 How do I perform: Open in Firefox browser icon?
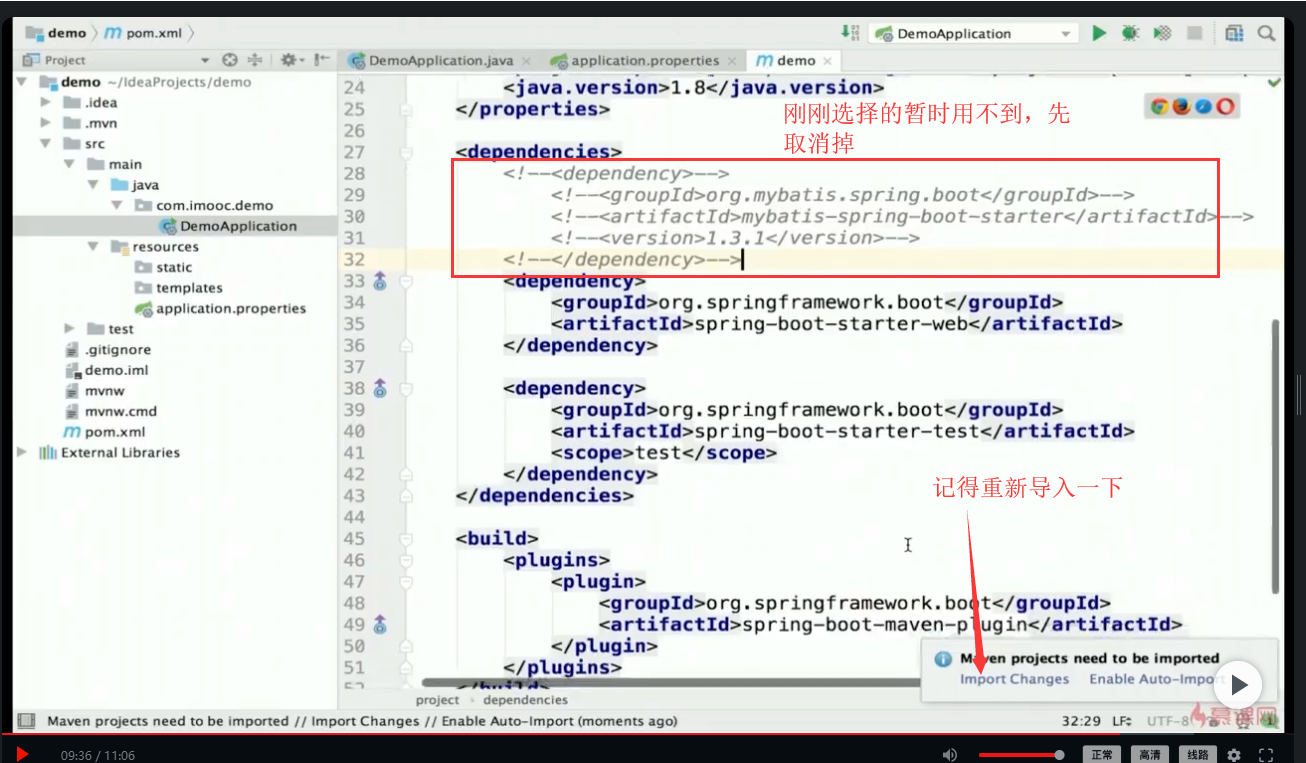pos(1181,106)
